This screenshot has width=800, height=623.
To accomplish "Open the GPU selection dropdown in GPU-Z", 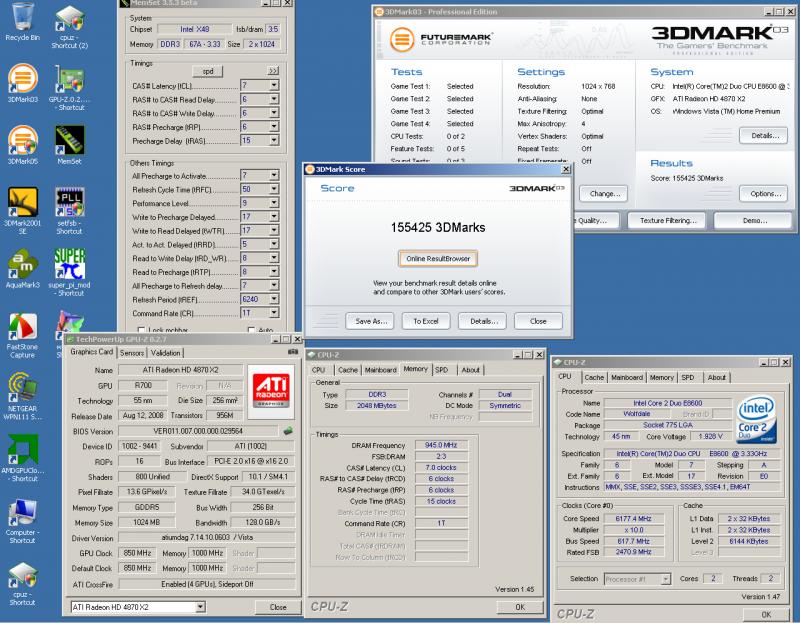I will [x=201, y=607].
